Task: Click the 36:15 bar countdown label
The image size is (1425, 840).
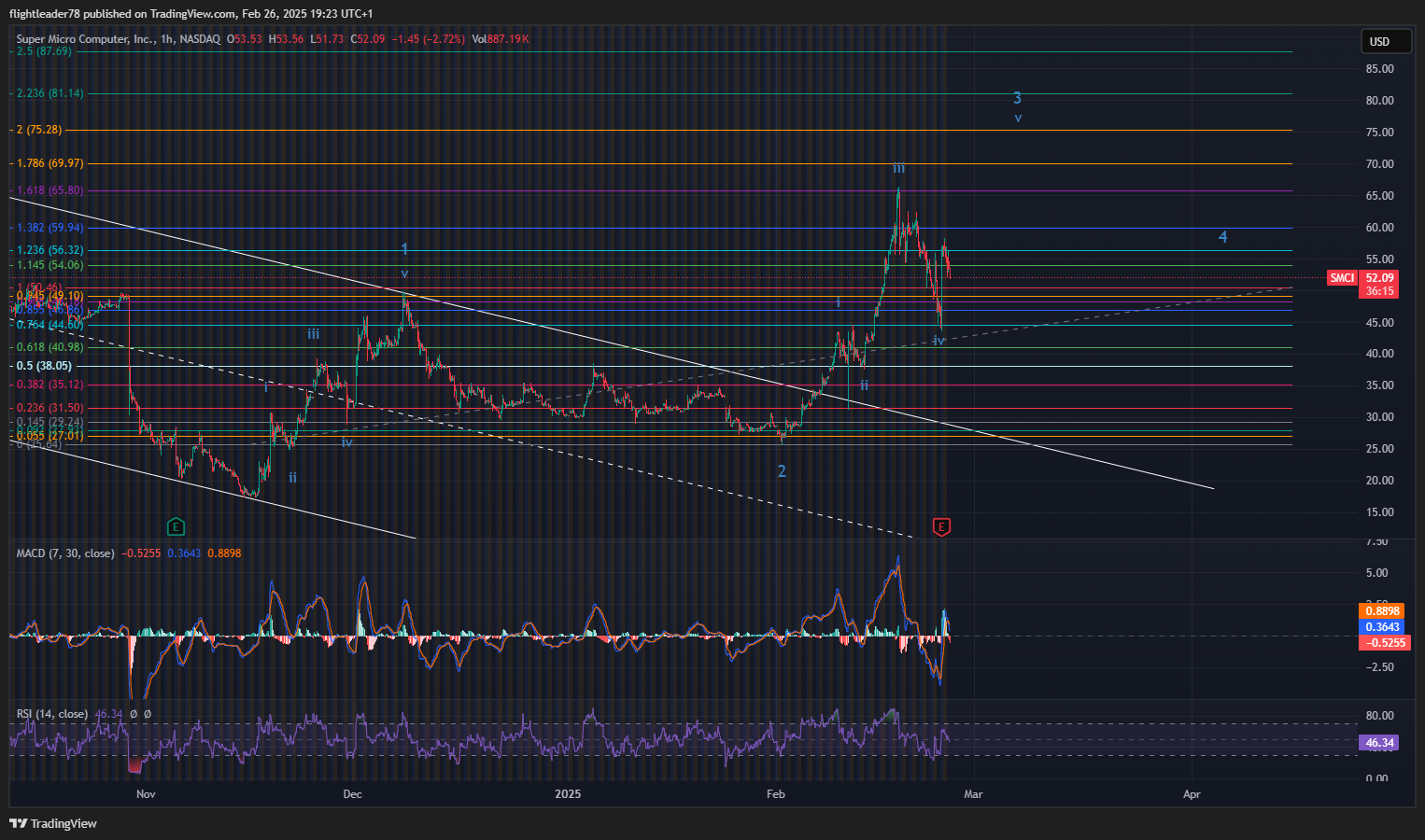Action: [x=1379, y=291]
